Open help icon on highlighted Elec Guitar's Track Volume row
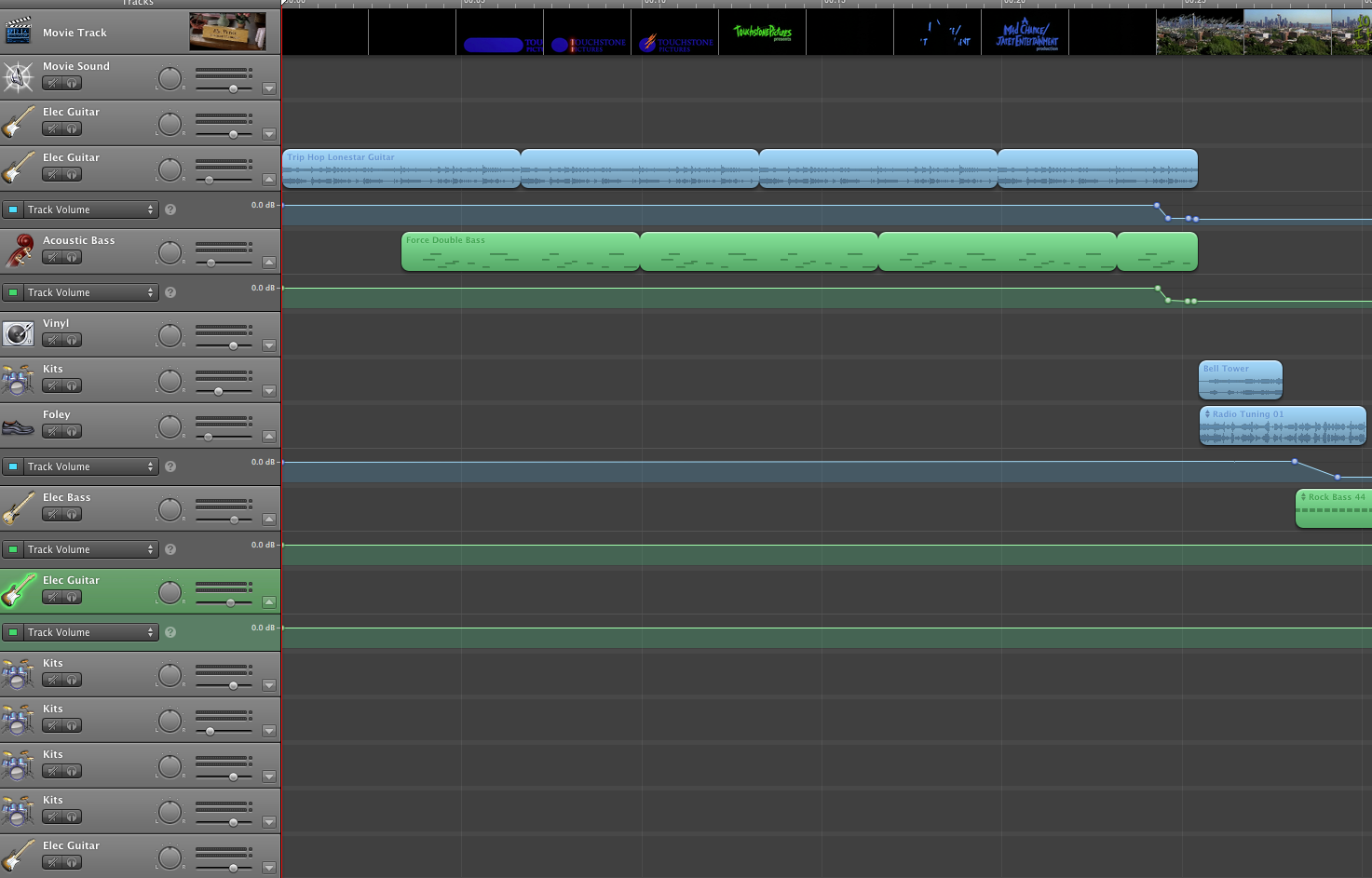 pos(170,632)
